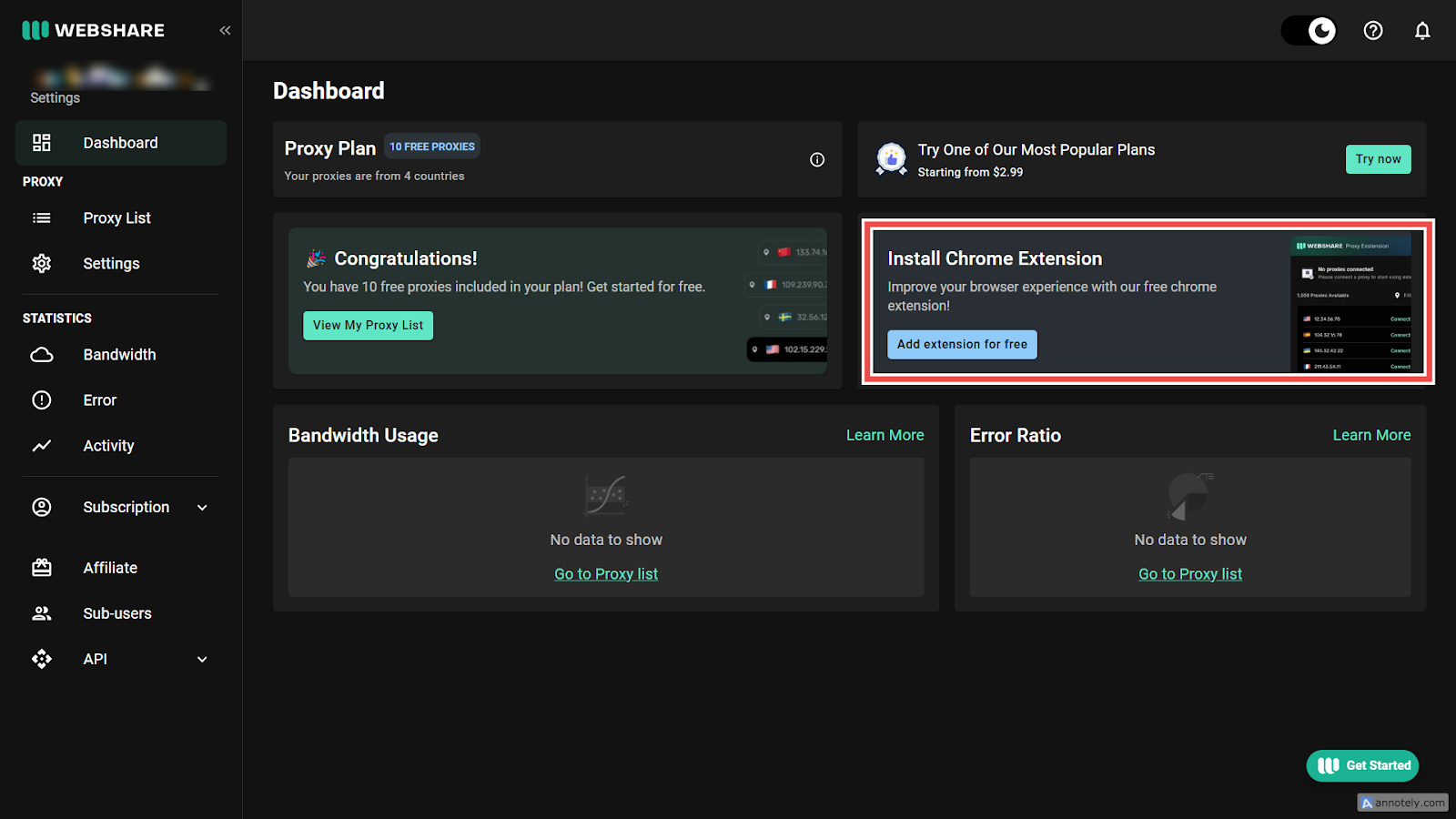The width and height of the screenshot is (1456, 819).
Task: Expand the Subscription menu chevron
Action: pyautogui.click(x=202, y=508)
